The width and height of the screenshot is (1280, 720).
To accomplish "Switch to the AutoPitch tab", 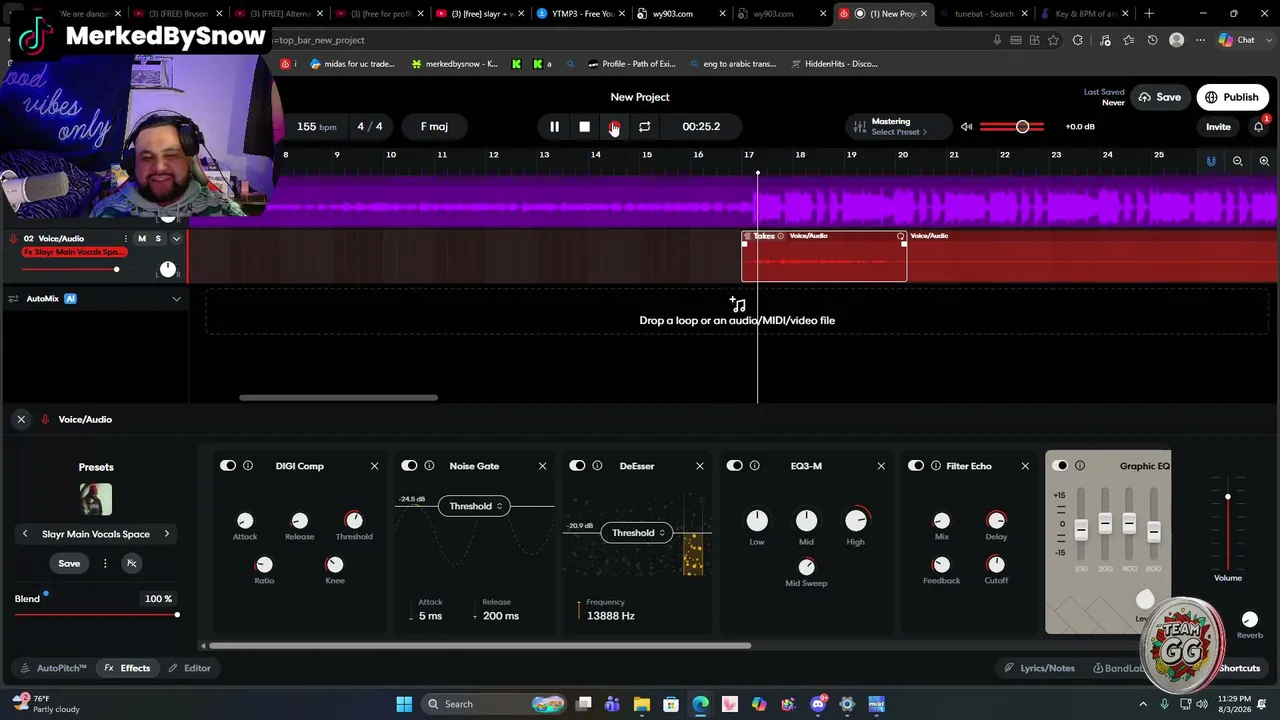I will point(54,668).
